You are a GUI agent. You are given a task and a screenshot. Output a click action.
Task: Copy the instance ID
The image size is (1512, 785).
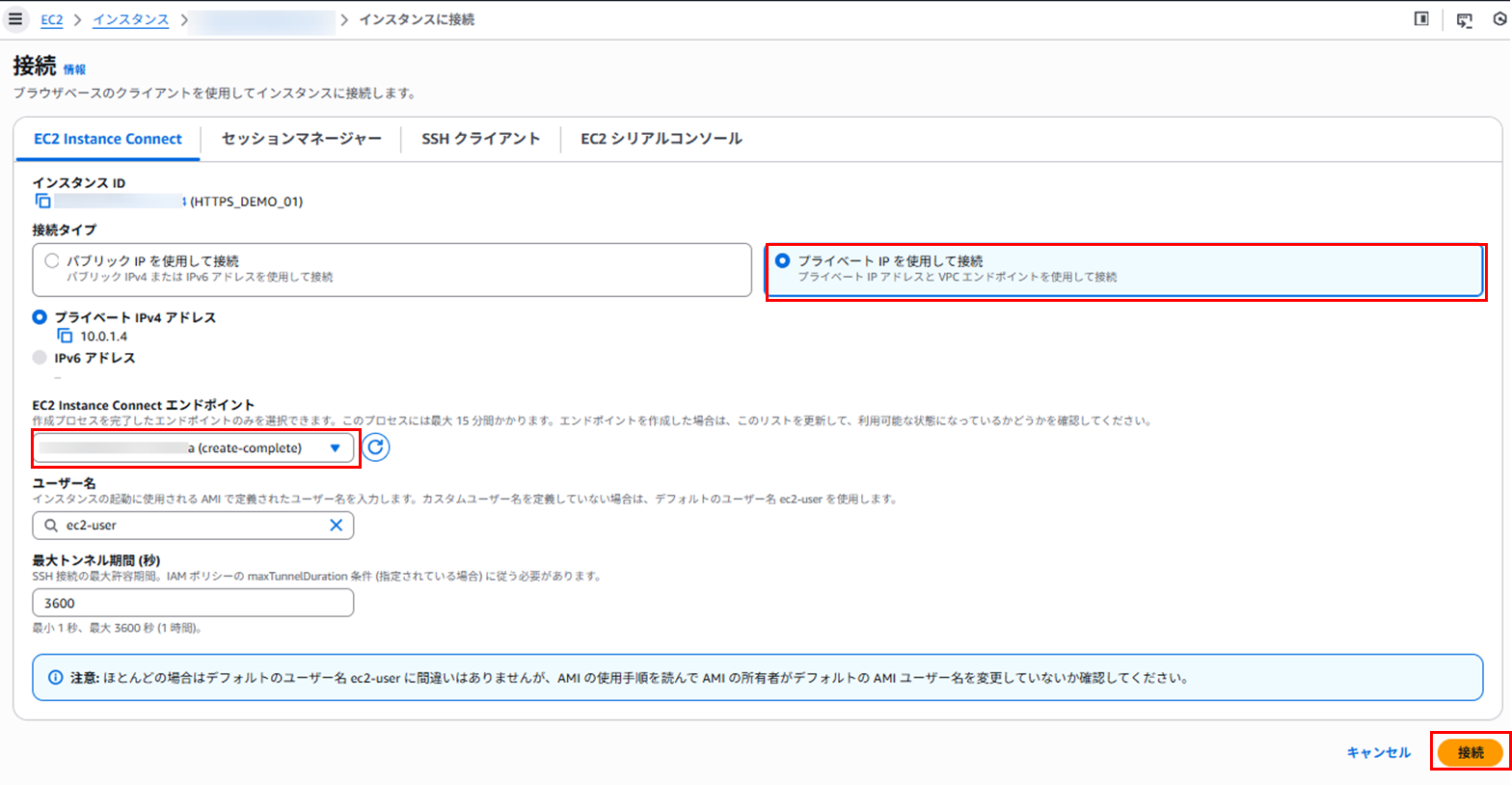[x=42, y=201]
